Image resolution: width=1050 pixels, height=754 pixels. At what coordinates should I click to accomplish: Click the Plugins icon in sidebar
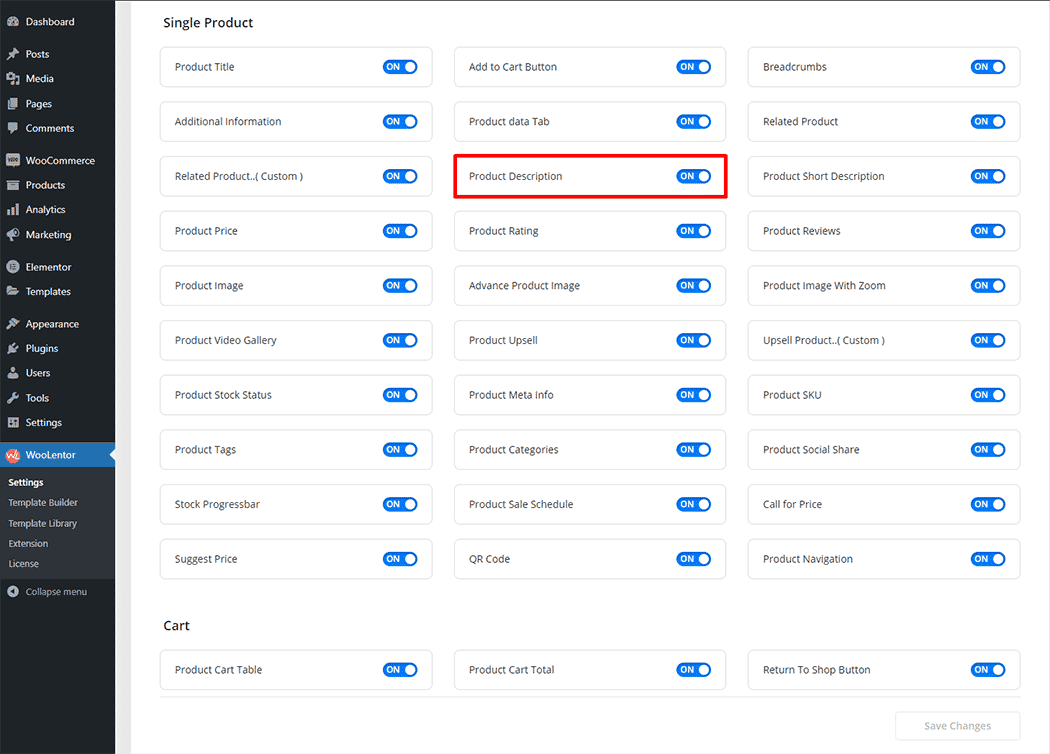(x=12, y=348)
